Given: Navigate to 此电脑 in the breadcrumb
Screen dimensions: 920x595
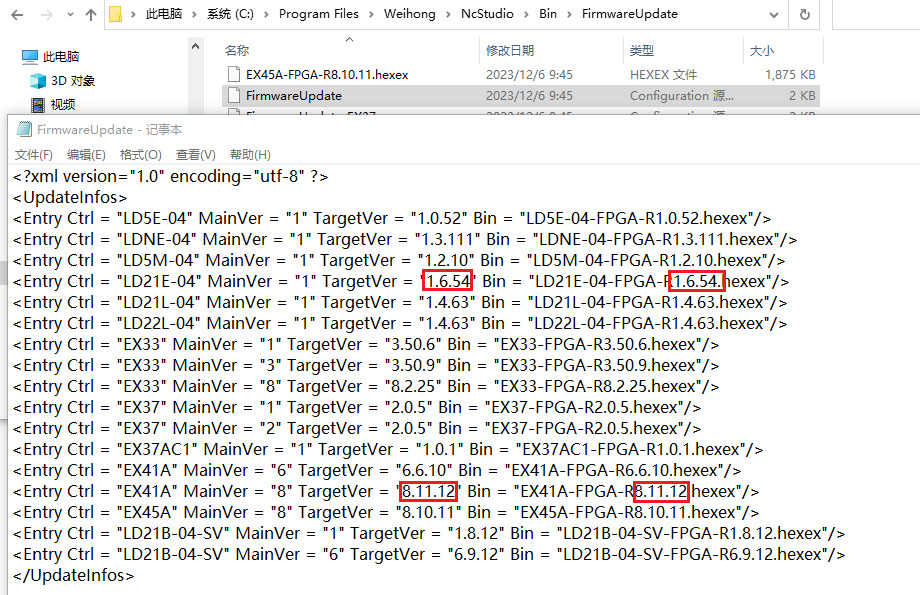Looking at the screenshot, I should 164,14.
